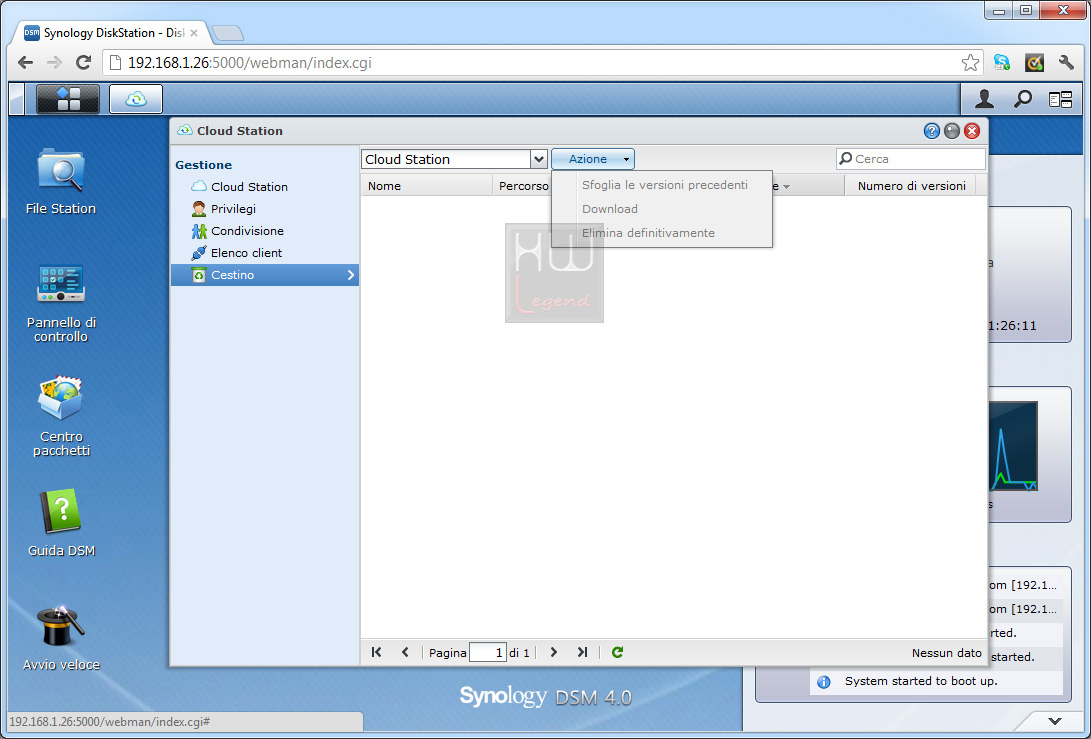Go to previous page arrow
The width and height of the screenshot is (1091, 739).
[405, 652]
